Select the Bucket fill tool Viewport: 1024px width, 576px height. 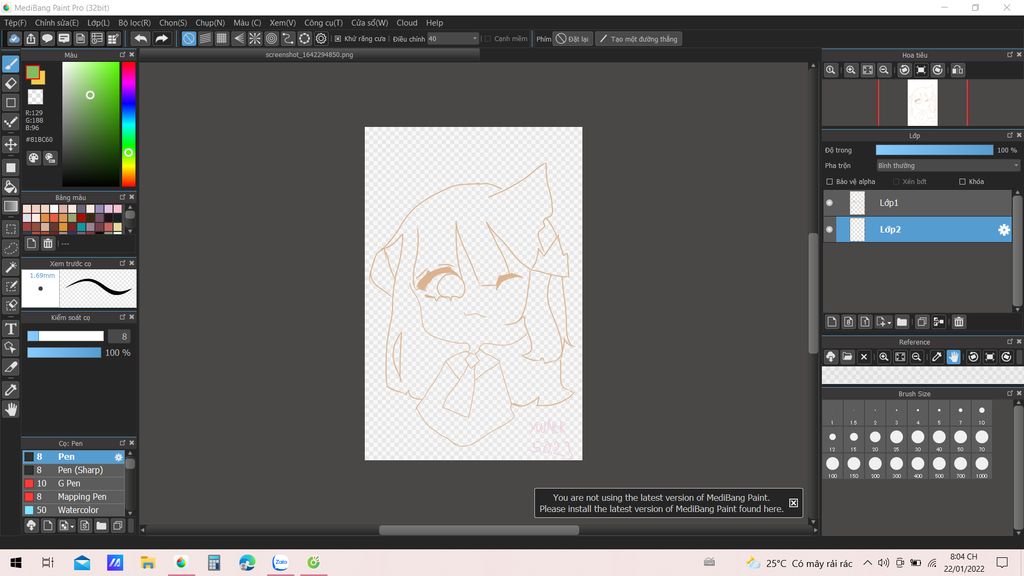(x=10, y=187)
